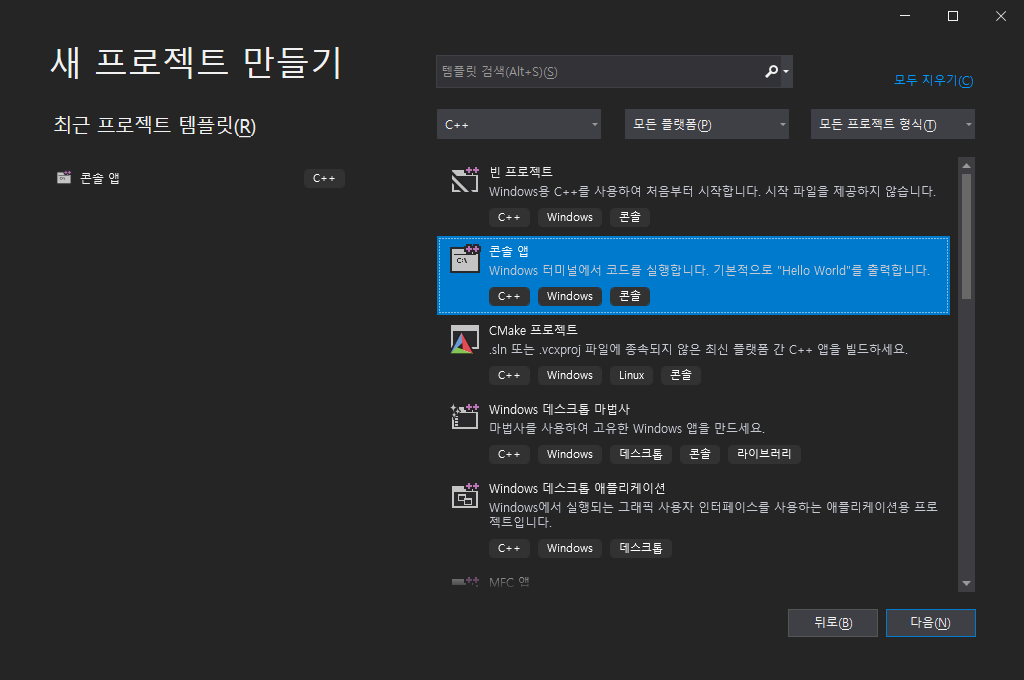
Task: Click the CMake 프로젝트 triangle icon
Action: [x=465, y=339]
